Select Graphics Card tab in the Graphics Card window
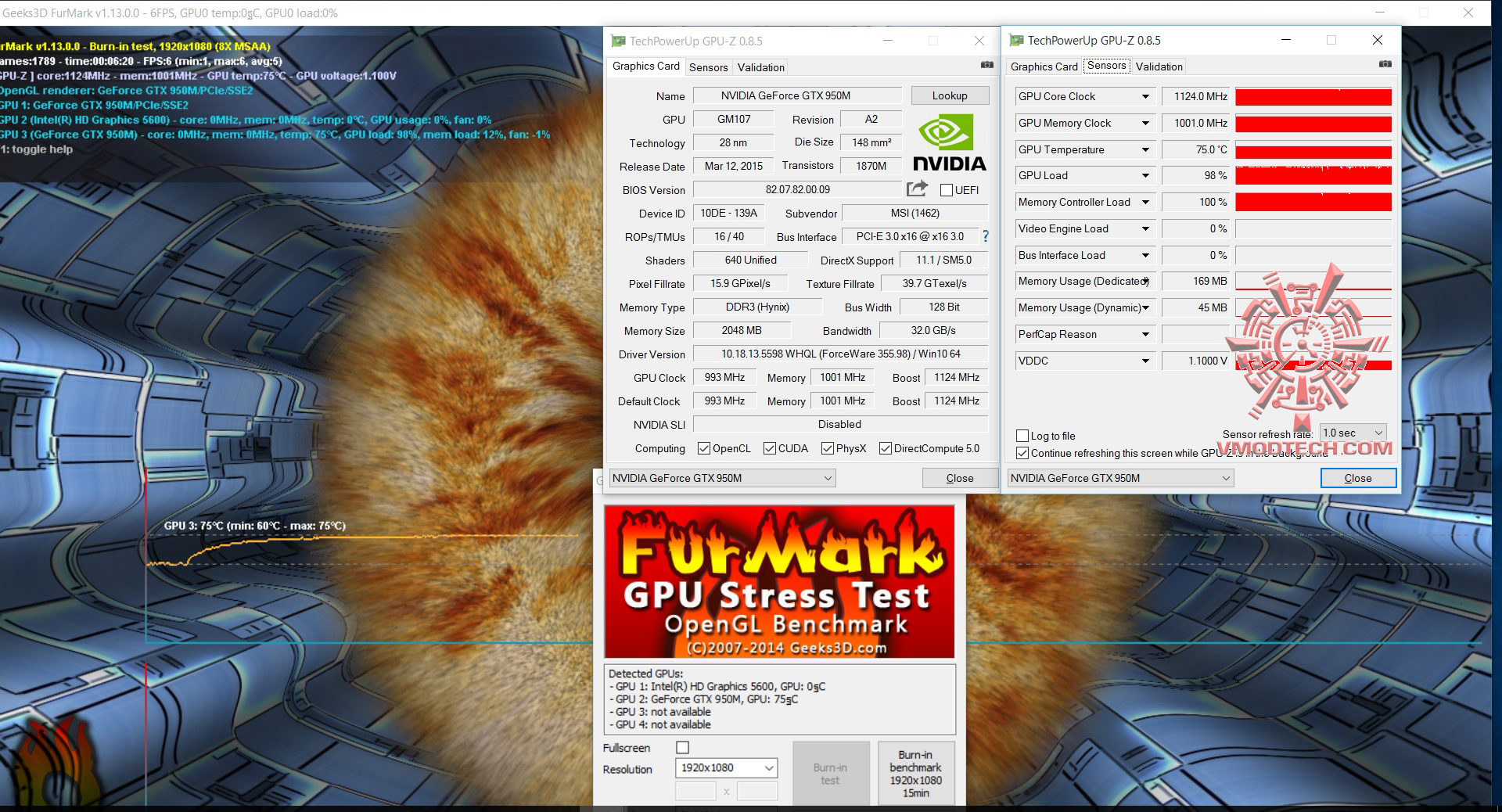Viewport: 1502px width, 812px height. 646,66
